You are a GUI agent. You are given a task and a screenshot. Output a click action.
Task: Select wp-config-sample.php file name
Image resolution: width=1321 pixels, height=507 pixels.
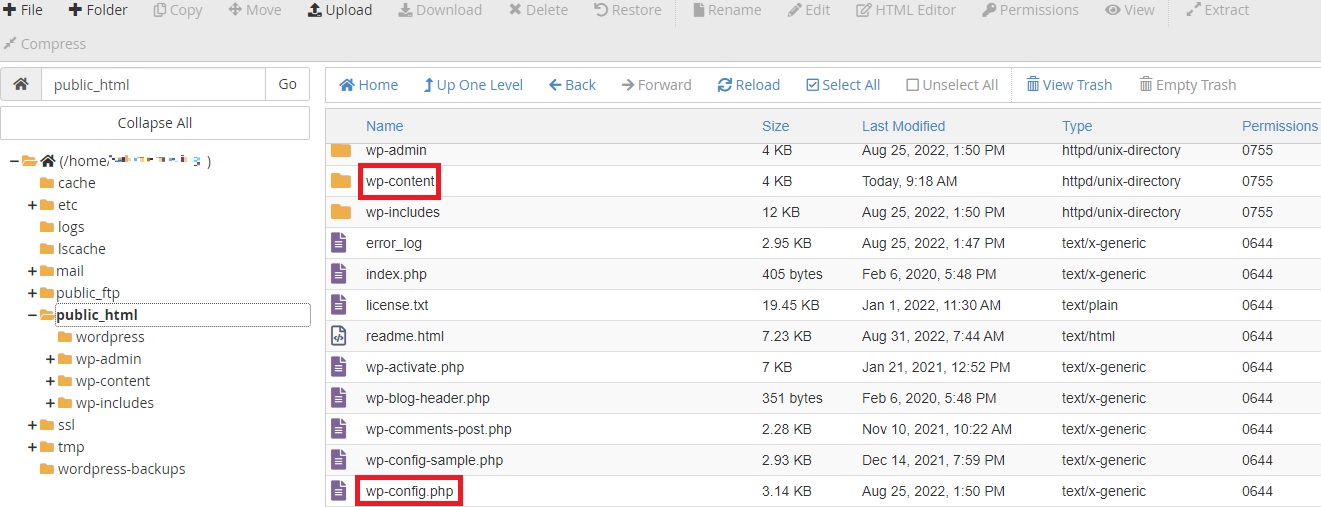click(435, 460)
